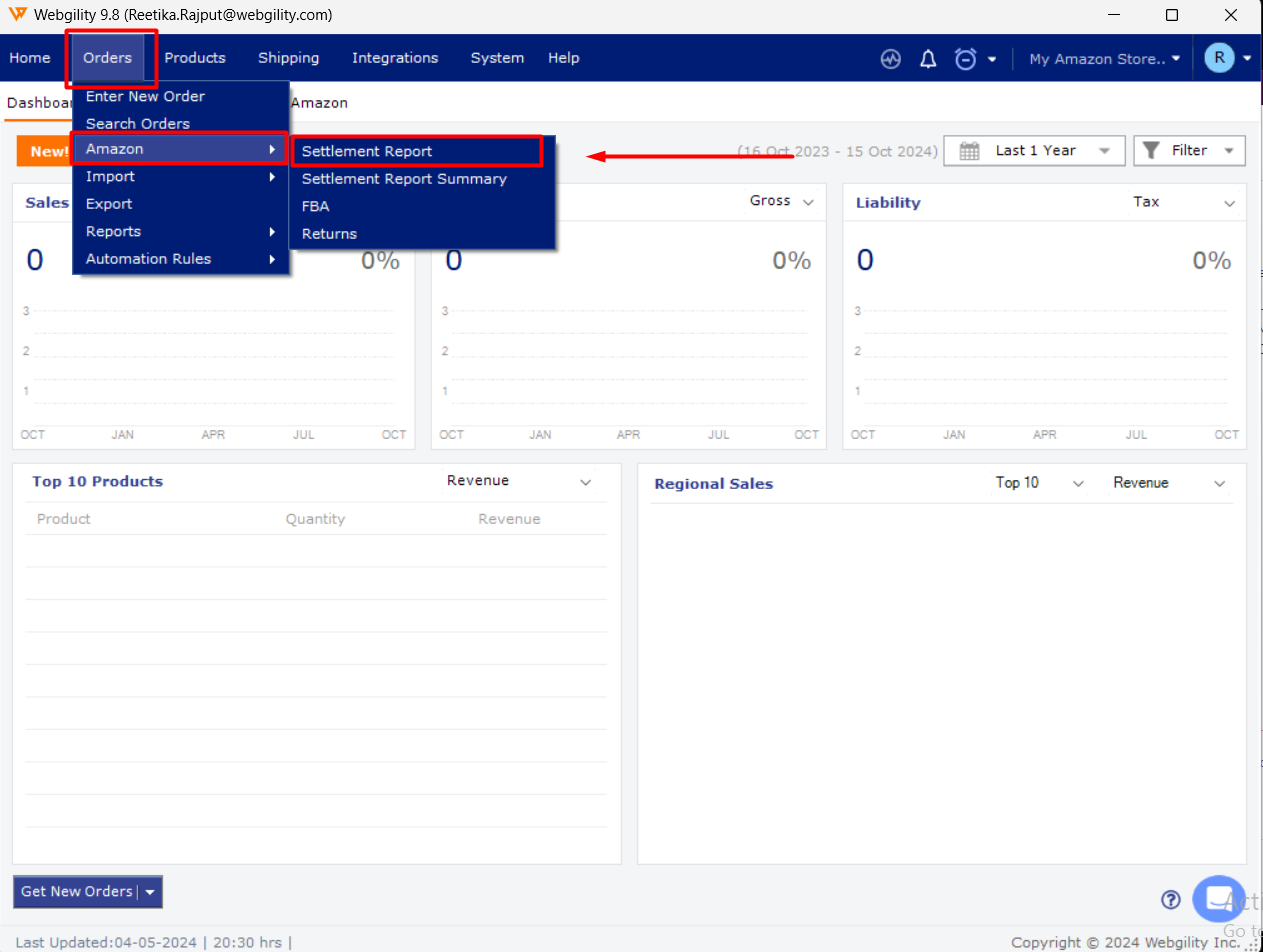Select Settlement Report Summary

(x=422, y=179)
